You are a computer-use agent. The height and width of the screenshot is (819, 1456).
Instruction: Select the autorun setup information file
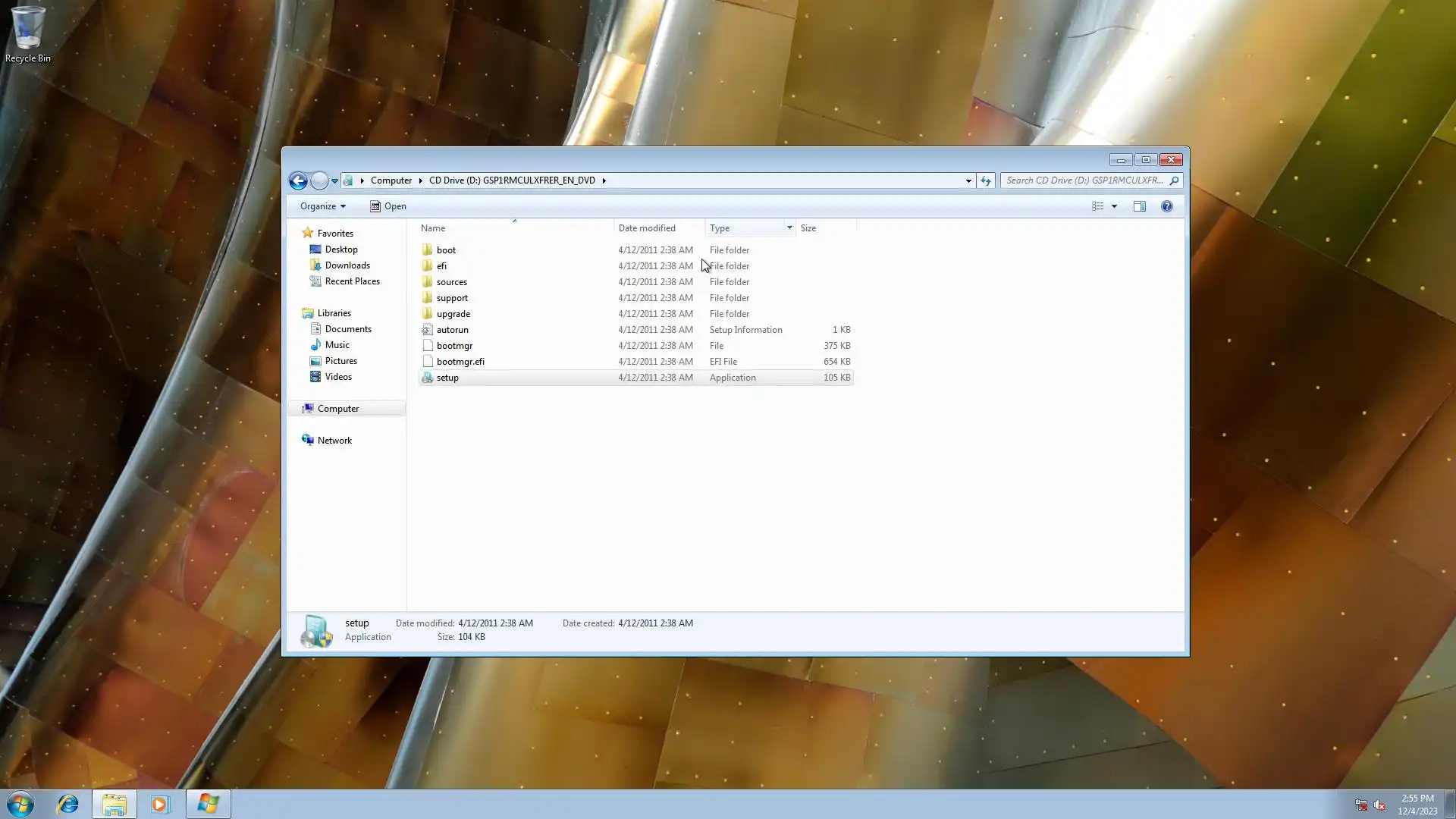point(452,330)
